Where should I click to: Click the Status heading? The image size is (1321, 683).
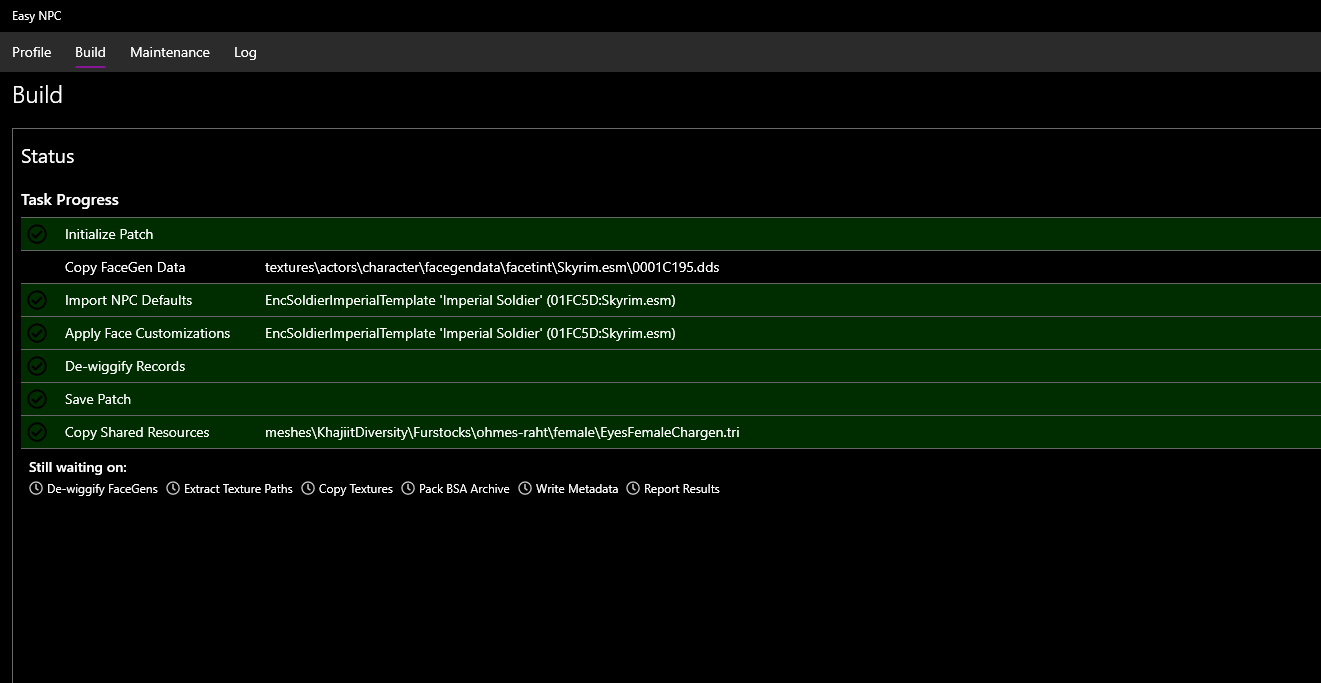pyautogui.click(x=48, y=156)
